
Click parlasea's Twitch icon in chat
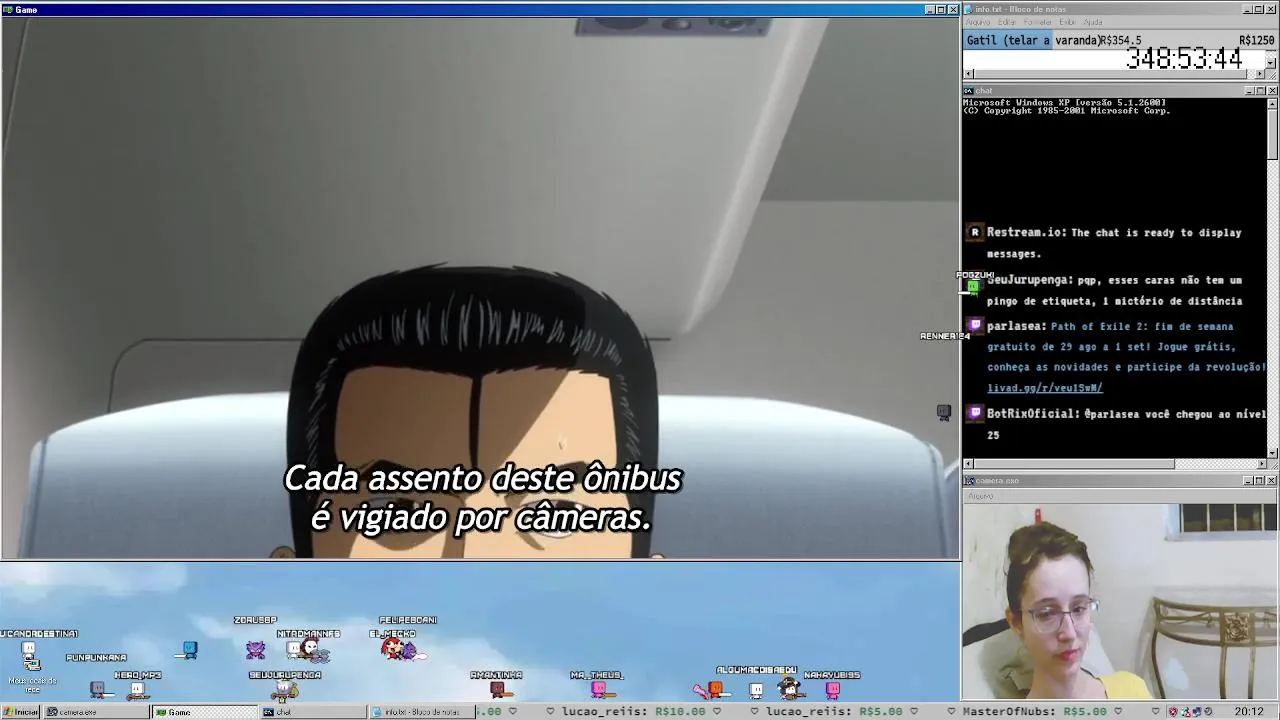[x=975, y=326]
